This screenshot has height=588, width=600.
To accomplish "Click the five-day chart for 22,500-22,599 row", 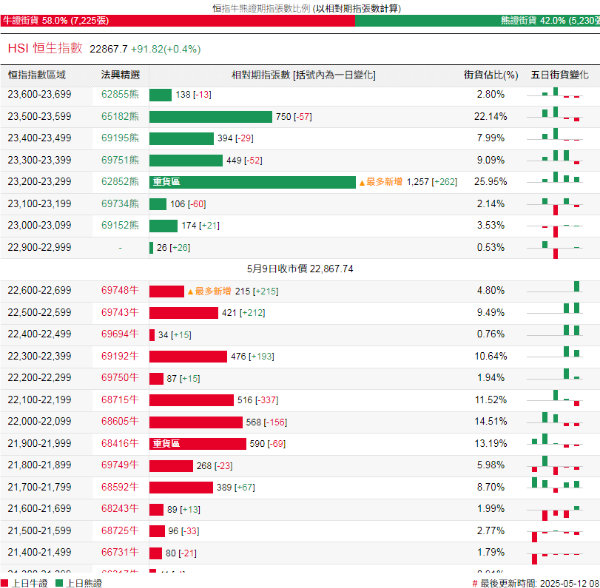I will tap(555, 308).
